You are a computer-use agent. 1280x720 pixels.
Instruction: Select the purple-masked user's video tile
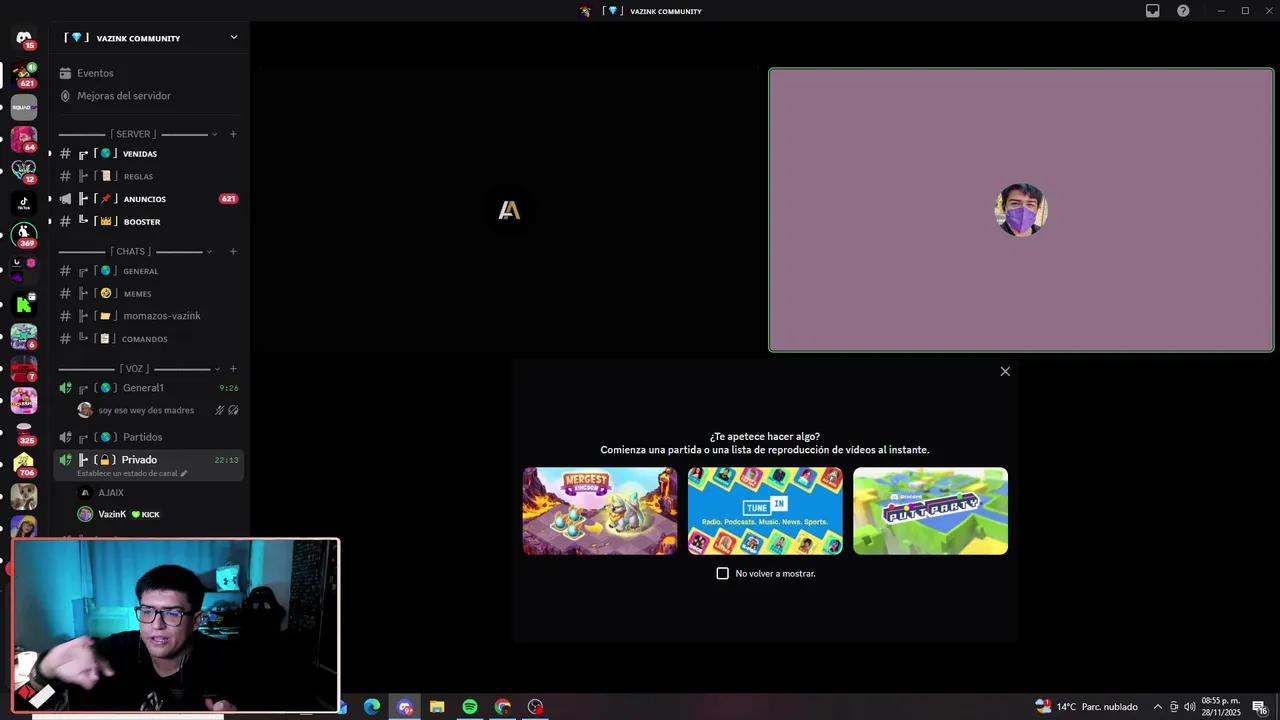1021,210
